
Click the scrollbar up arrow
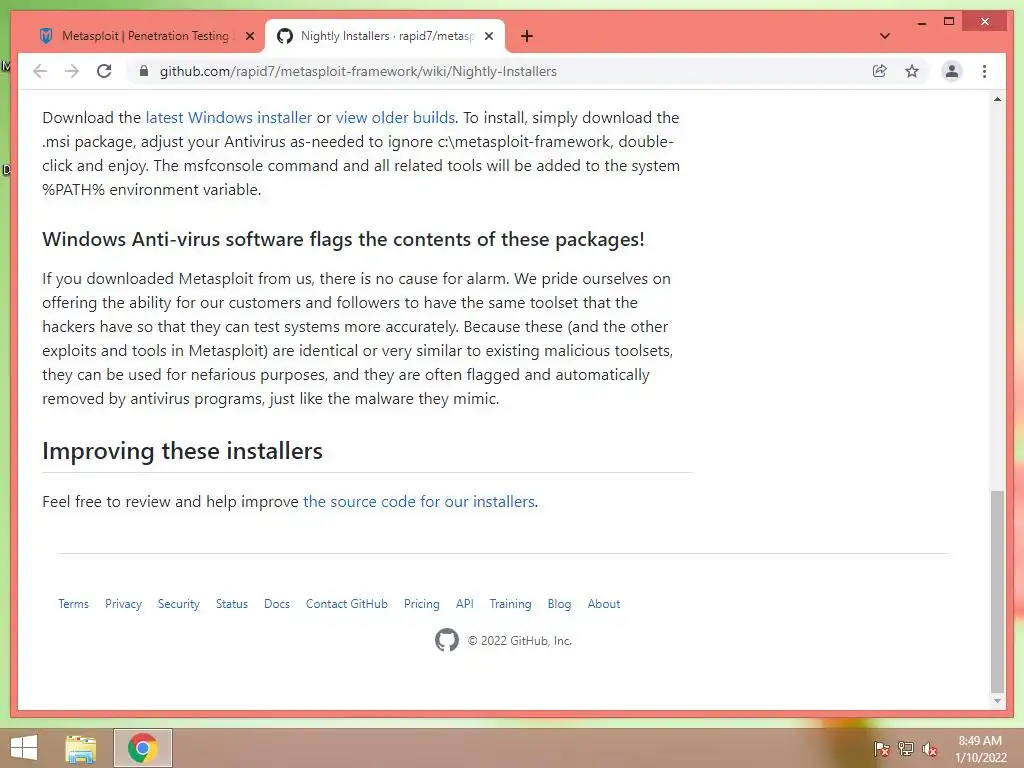coord(997,99)
